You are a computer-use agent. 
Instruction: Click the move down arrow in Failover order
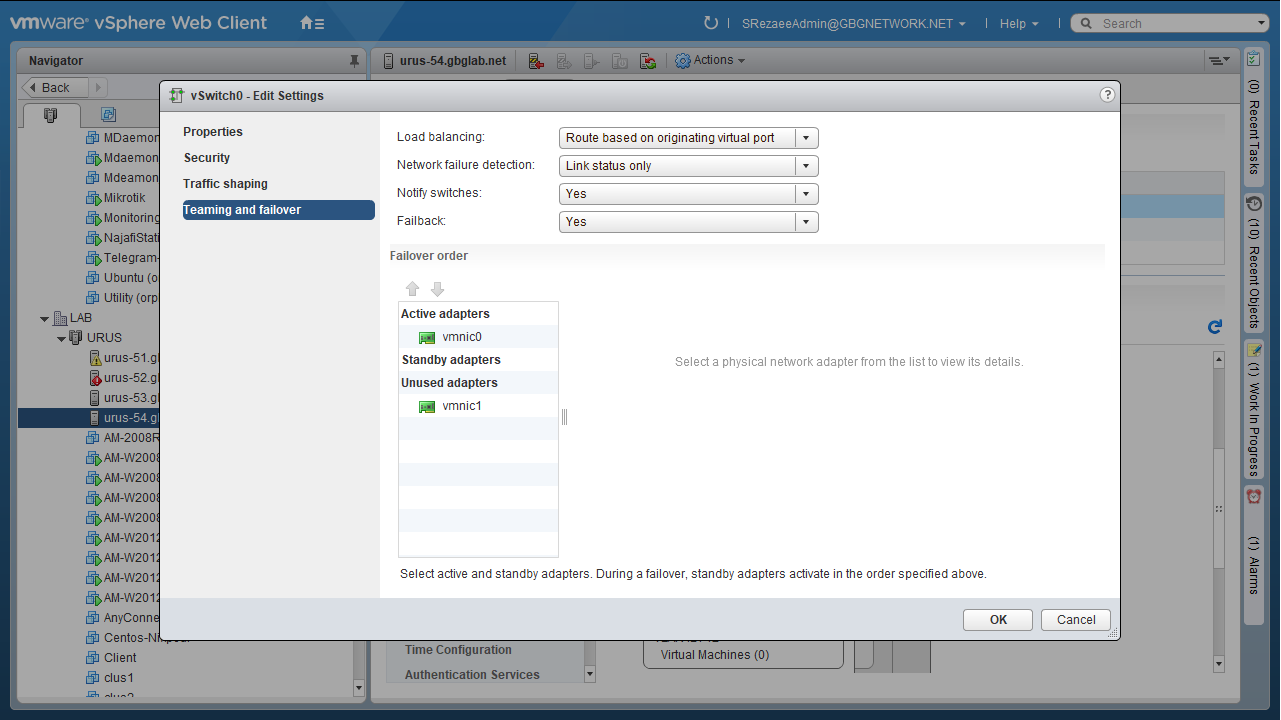click(x=437, y=289)
